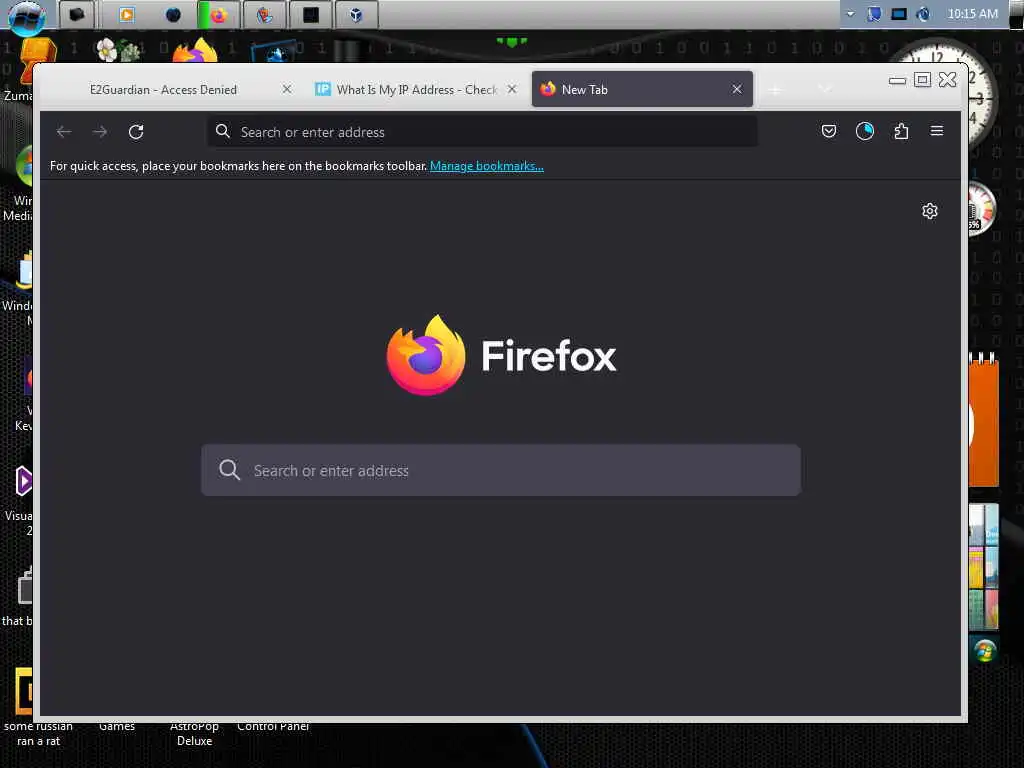Close the E2Guardian - Access Denied tab
The height and width of the screenshot is (768, 1024).
coord(287,89)
